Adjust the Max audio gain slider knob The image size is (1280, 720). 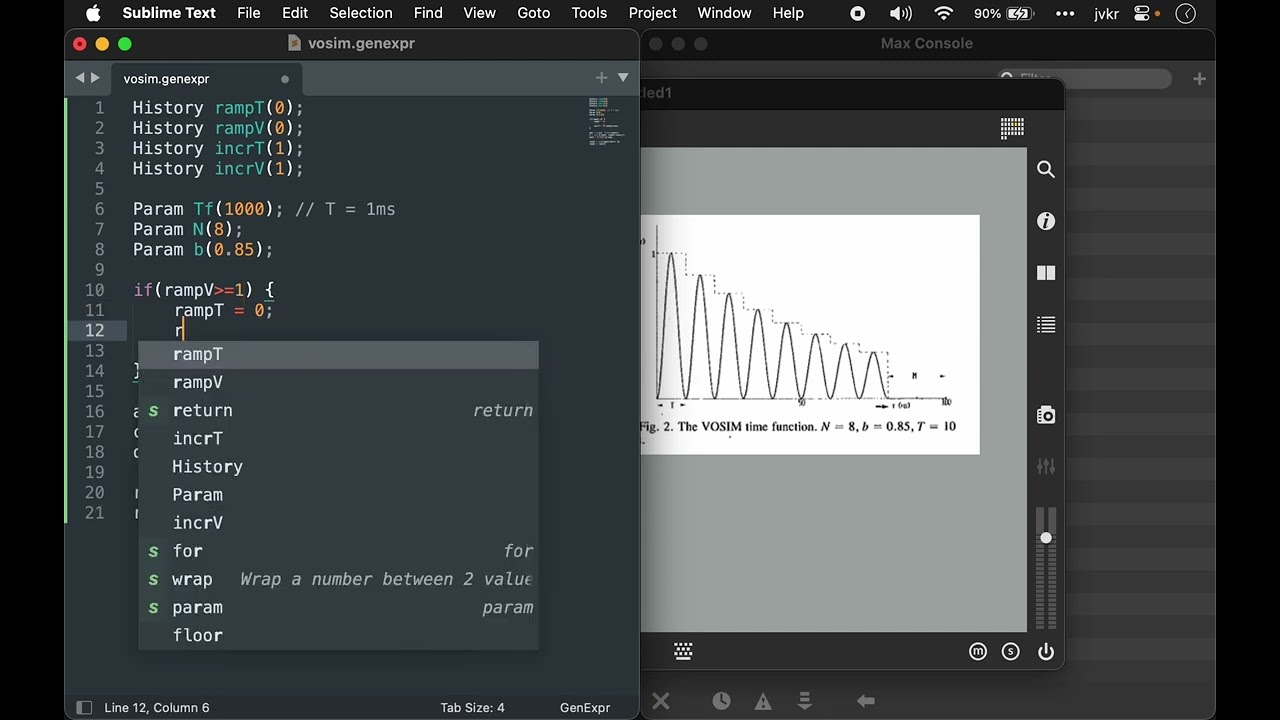[1046, 538]
